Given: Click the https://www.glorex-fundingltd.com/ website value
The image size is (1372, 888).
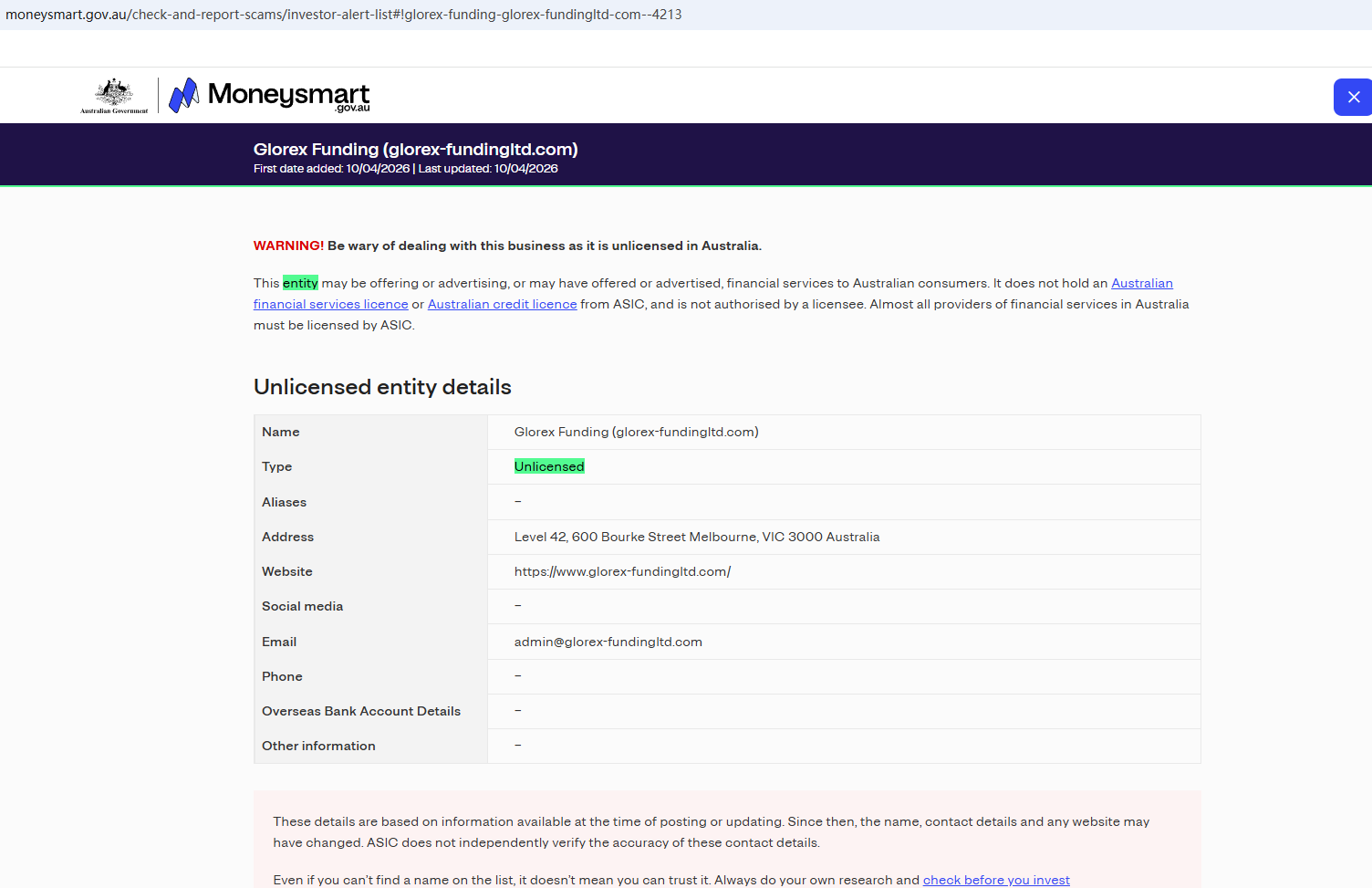Looking at the screenshot, I should (x=623, y=571).
